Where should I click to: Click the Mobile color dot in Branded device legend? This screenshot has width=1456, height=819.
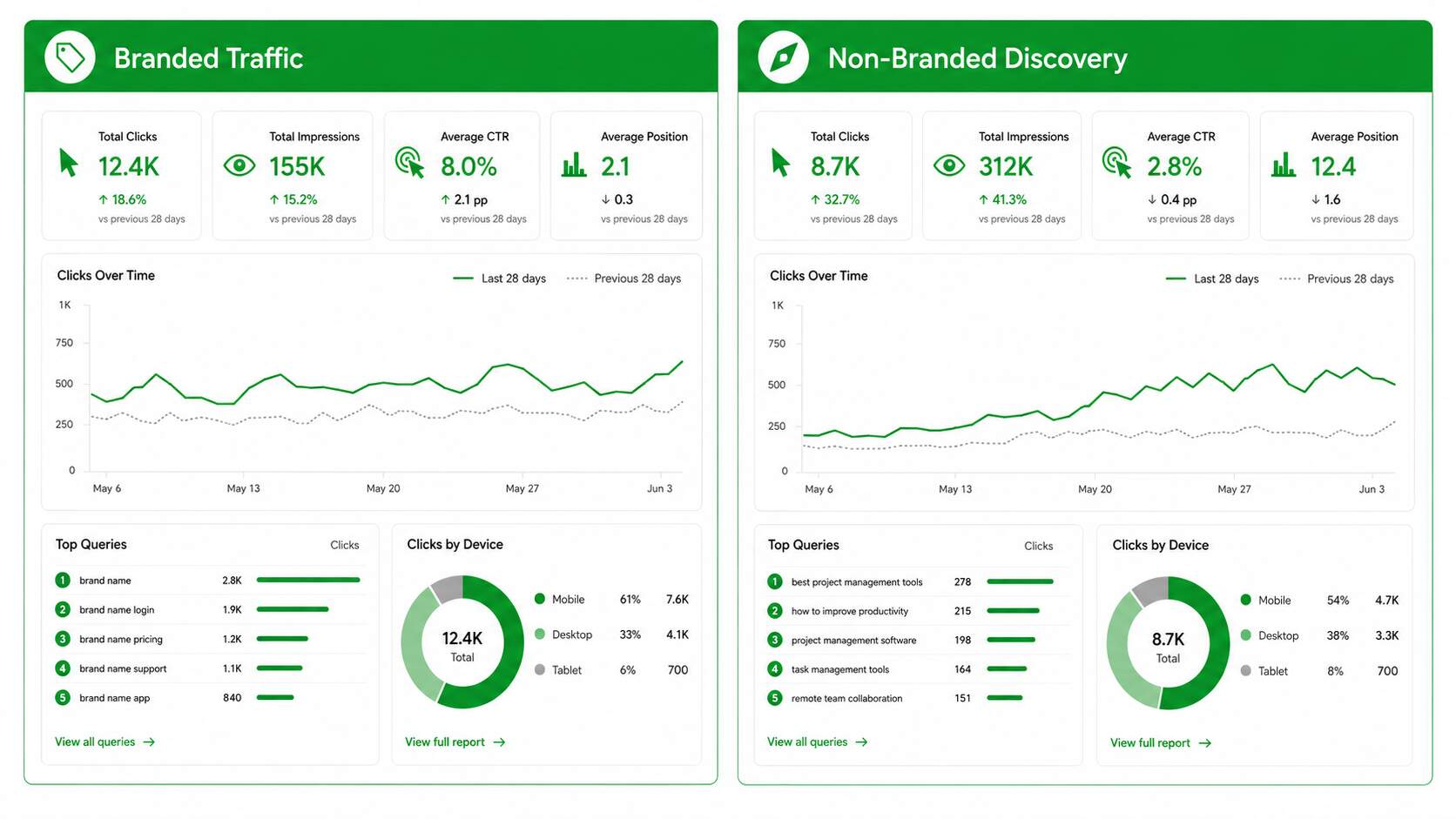pyautogui.click(x=540, y=599)
